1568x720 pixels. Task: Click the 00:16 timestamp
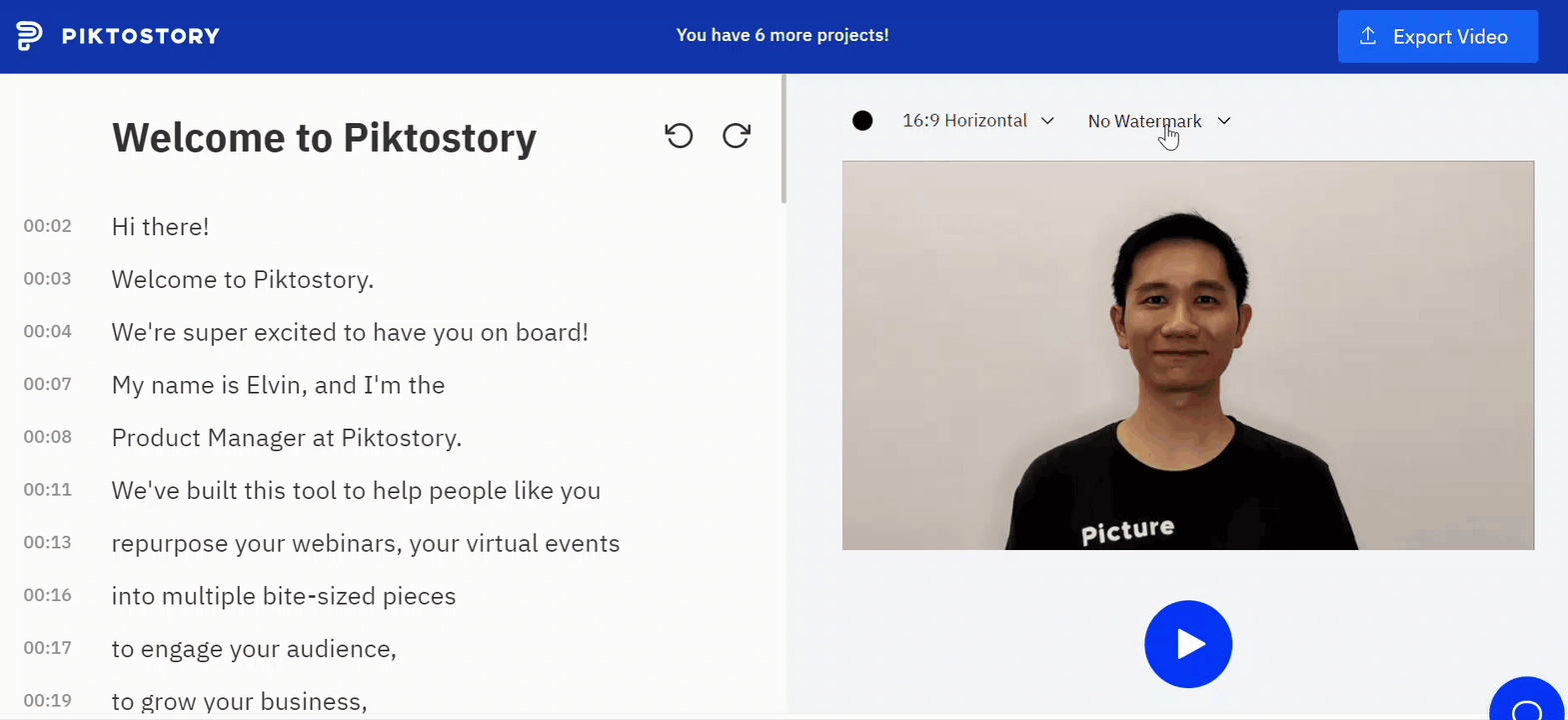(48, 596)
